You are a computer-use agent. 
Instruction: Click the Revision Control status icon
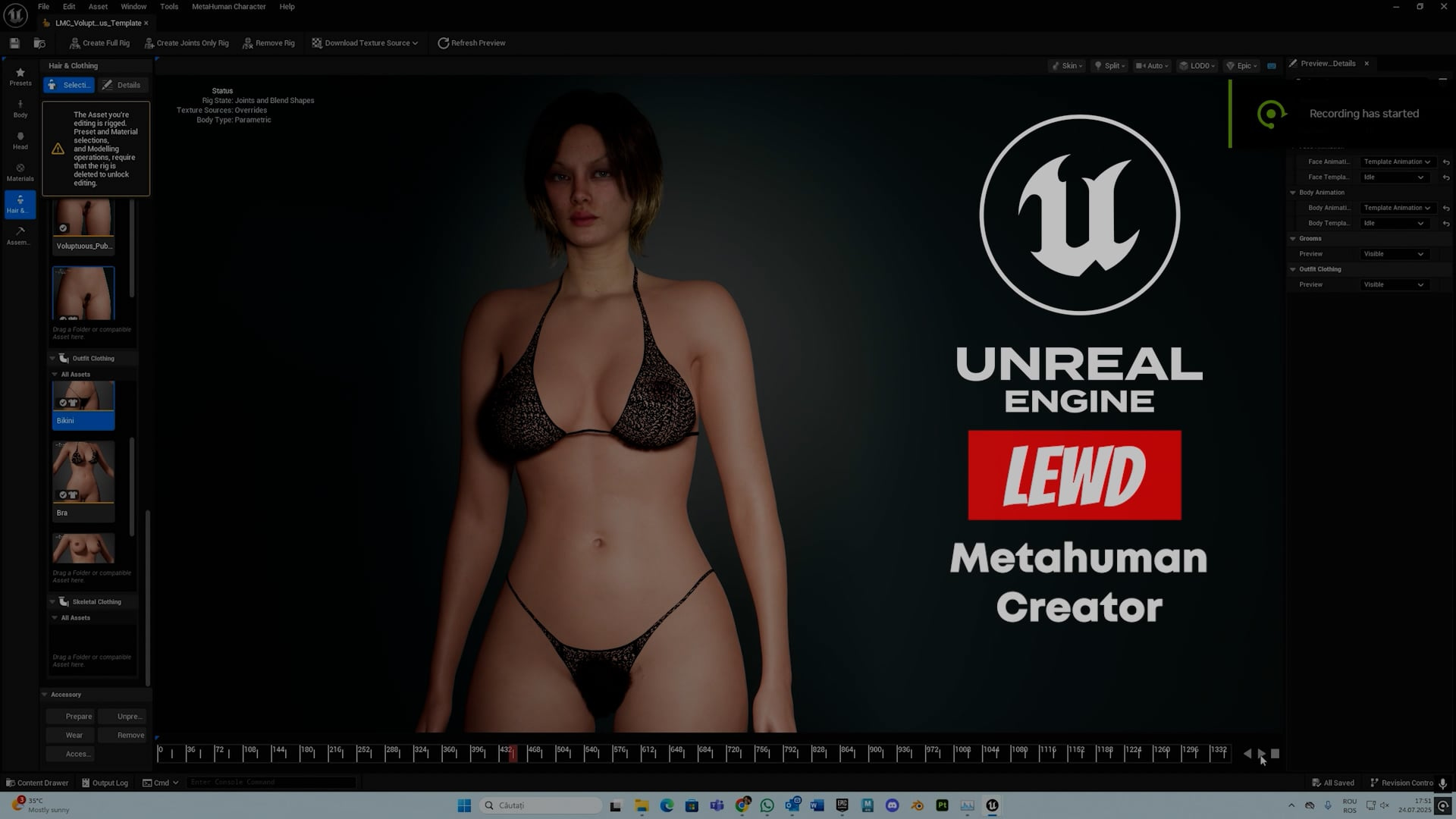pyautogui.click(x=1374, y=783)
